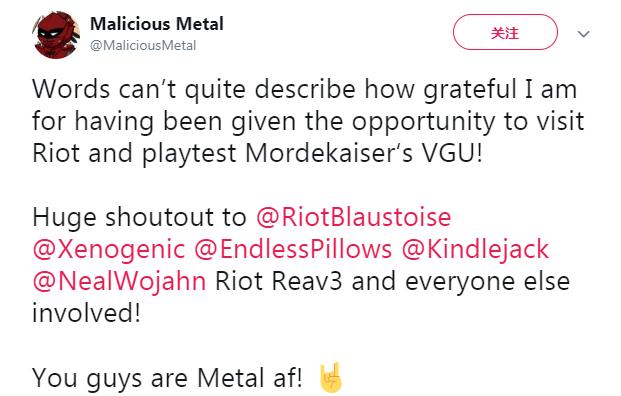The height and width of the screenshot is (396, 621).
Task: Open the @Xenogenic mention
Action: [109, 249]
